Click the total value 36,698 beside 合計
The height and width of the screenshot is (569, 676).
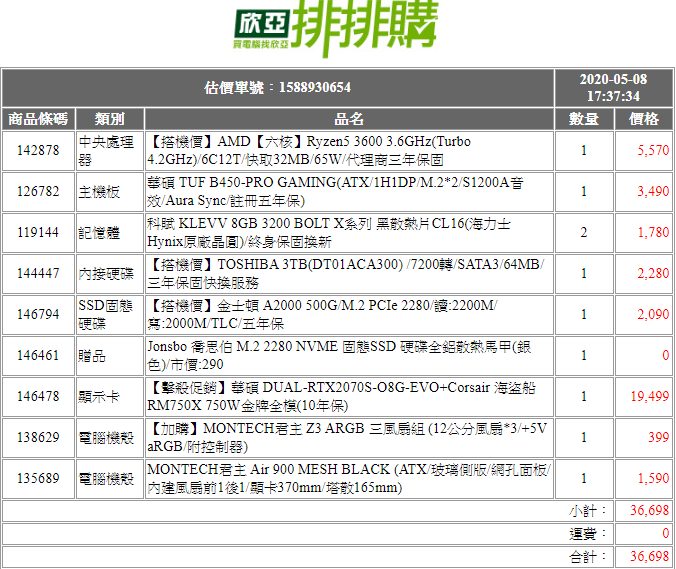tap(650, 556)
